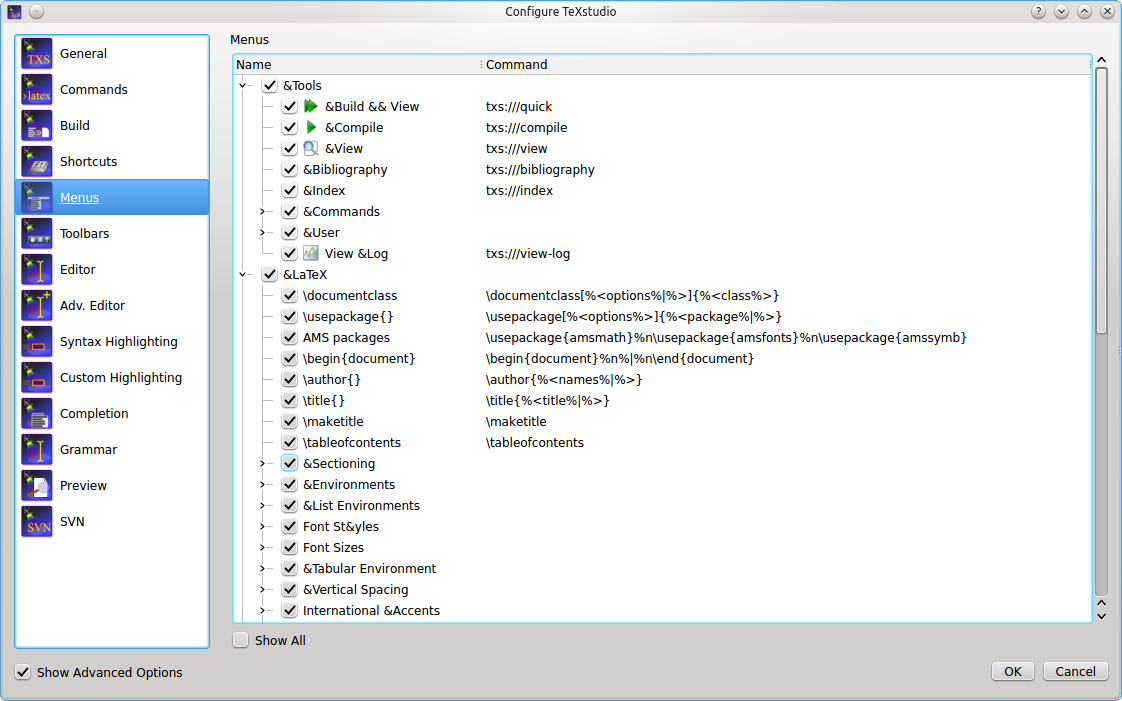This screenshot has height=701, width=1122.
Task: Disable Show Advanced Options
Action: tap(23, 672)
